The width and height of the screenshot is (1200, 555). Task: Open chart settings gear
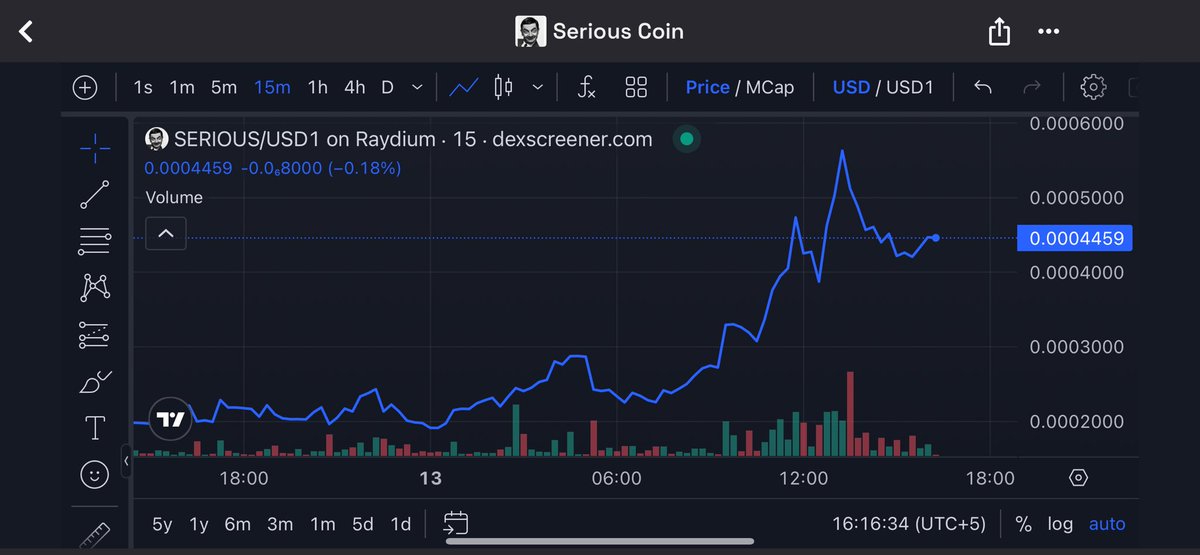(1093, 88)
